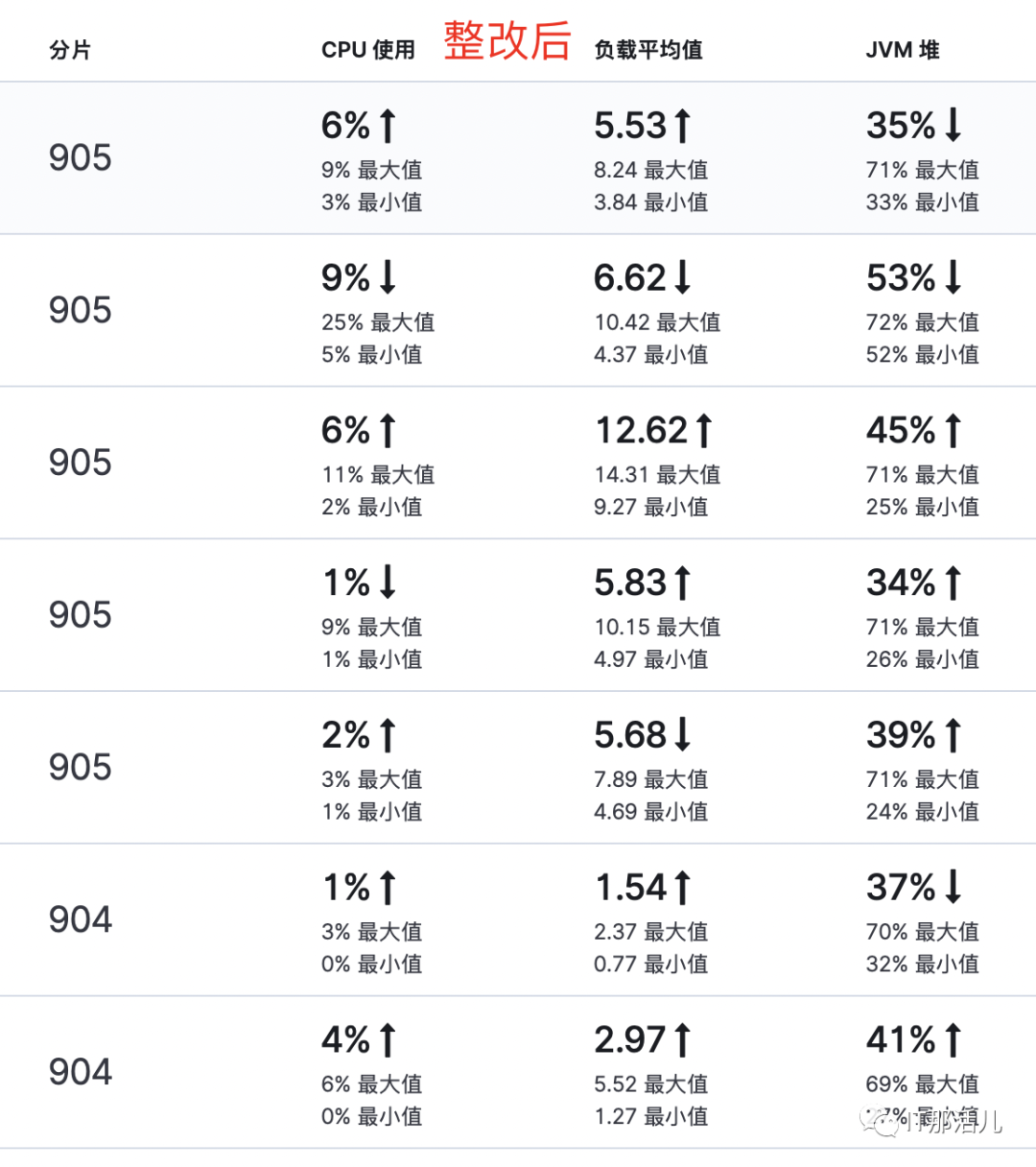Image resolution: width=1036 pixels, height=1167 pixels.
Task: Click the down arrow beside load average 6.62
Action: [682, 277]
